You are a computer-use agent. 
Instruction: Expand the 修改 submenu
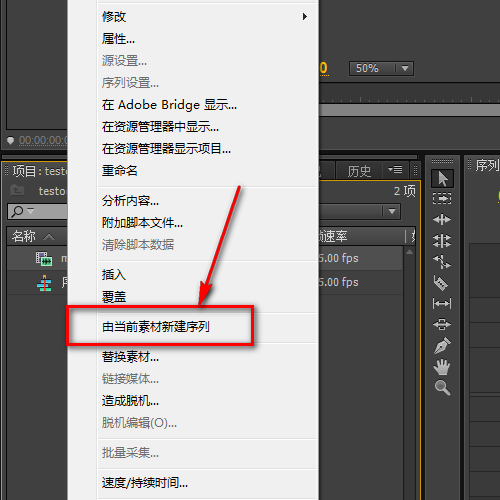pyautogui.click(x=208, y=17)
